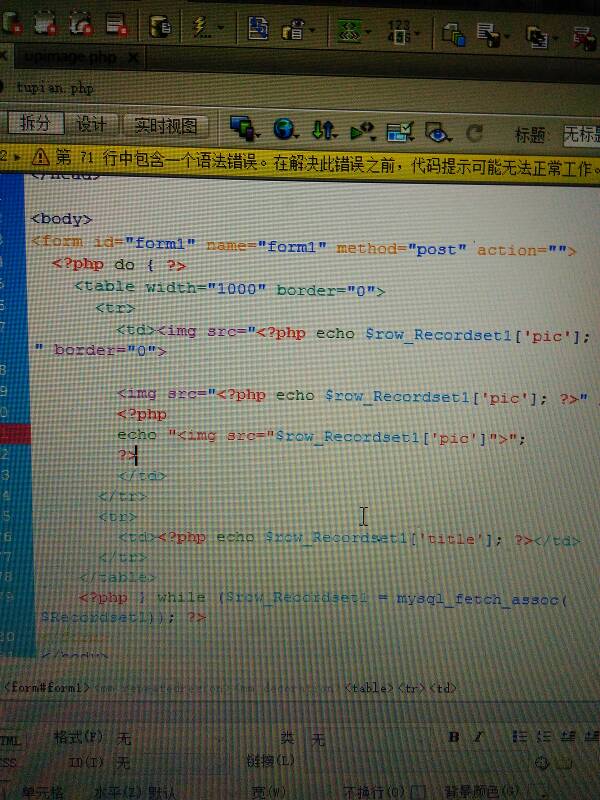This screenshot has width=600, height=800.
Task: Click the syntax error message in yellow bar
Action: 327,164
